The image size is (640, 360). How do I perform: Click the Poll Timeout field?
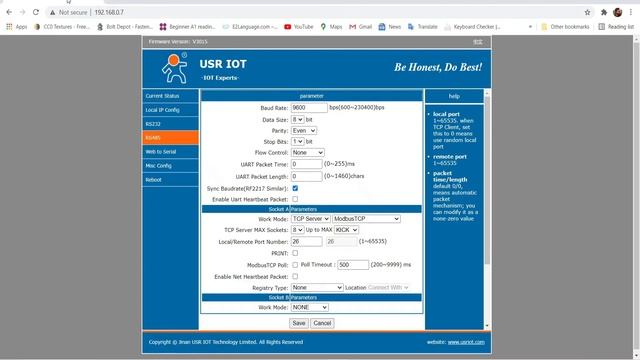point(353,265)
